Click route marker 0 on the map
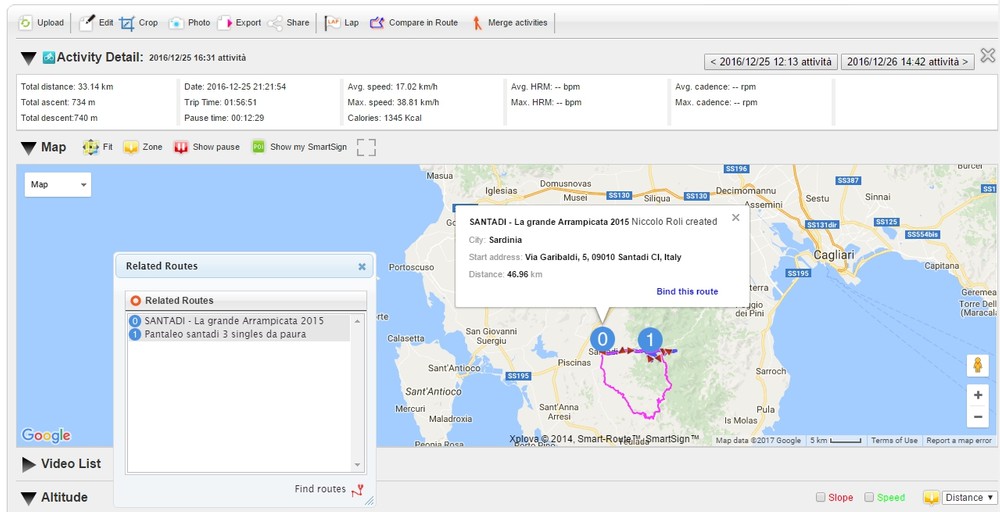The image size is (1000, 512). [602, 339]
